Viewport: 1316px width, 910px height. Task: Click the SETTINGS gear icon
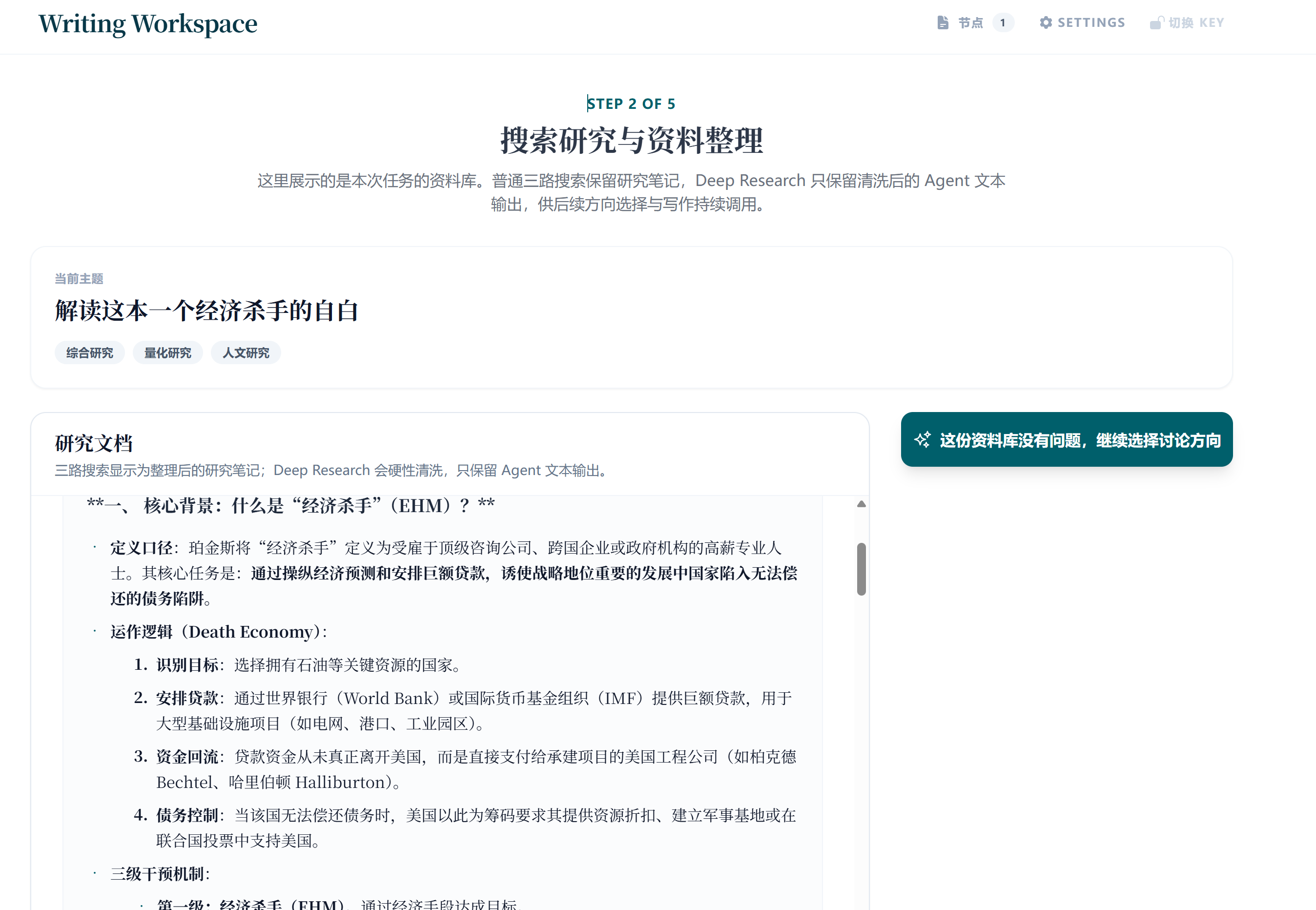(1047, 22)
